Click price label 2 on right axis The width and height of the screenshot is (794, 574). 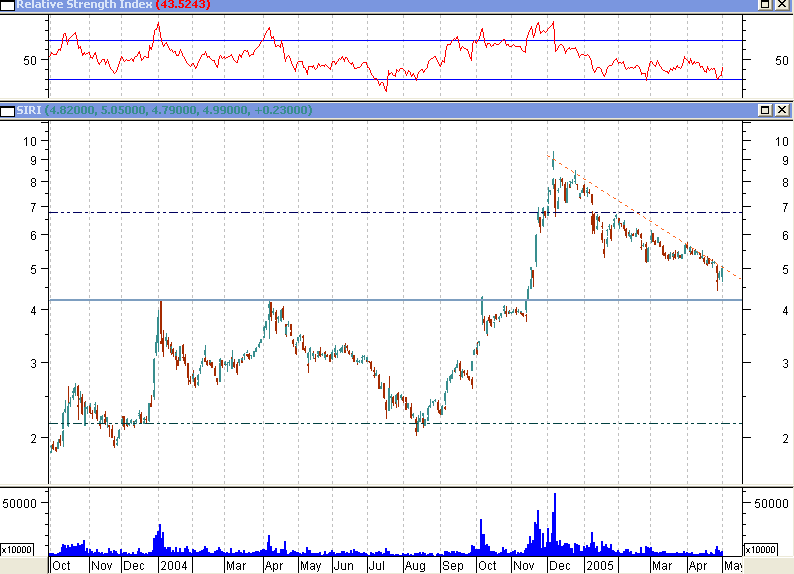pos(785,438)
